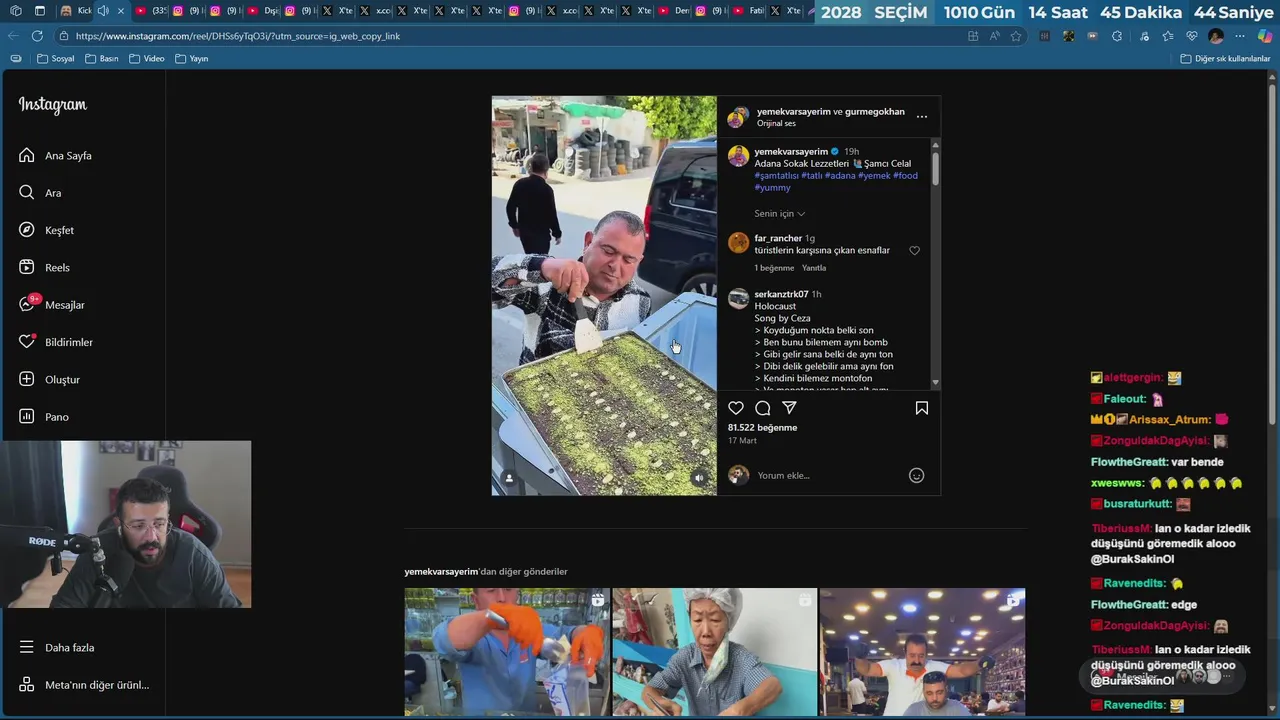
Task: Open Mesajlar inbox with 9+ badge
Action: (52, 305)
